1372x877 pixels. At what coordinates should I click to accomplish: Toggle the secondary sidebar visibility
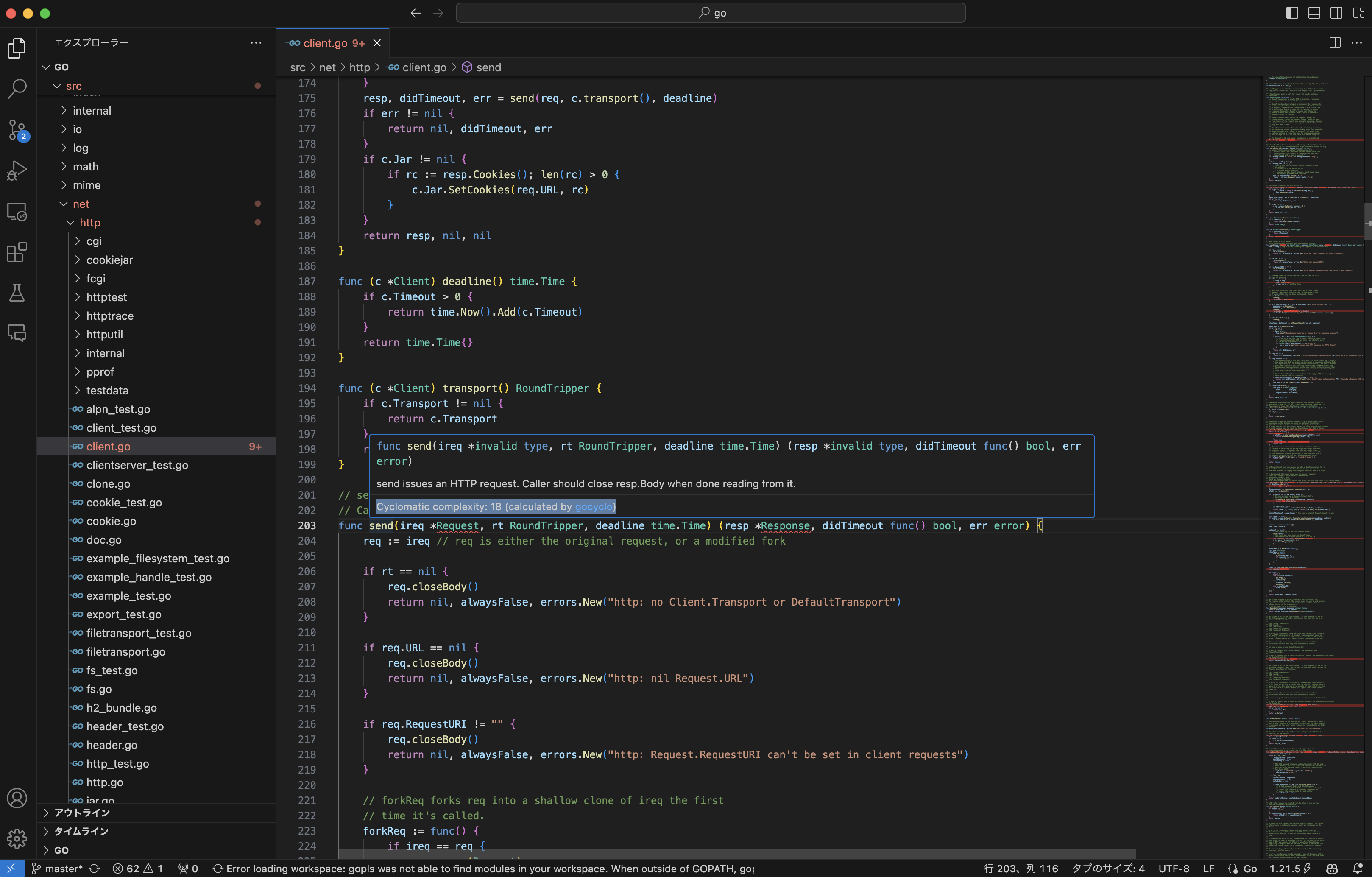pyautogui.click(x=1336, y=13)
